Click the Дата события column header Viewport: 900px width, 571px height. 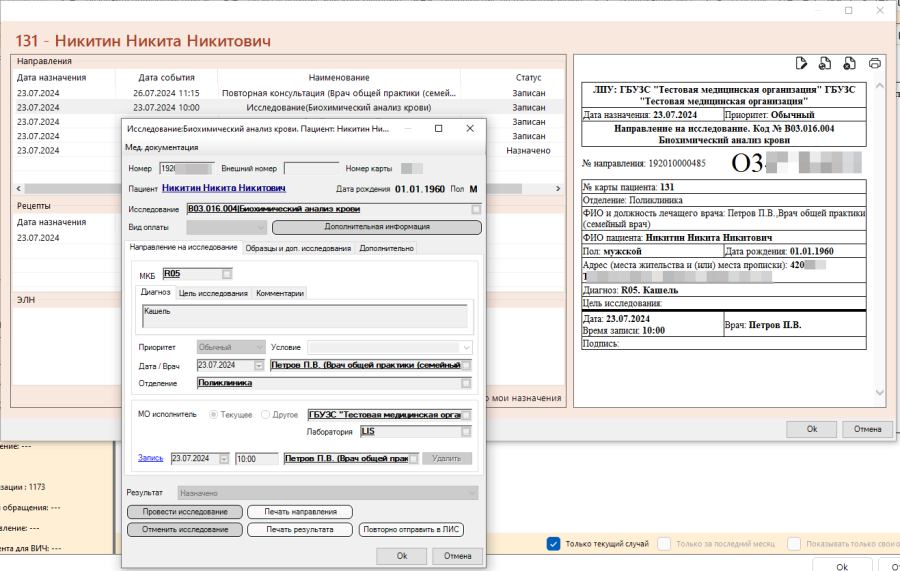click(166, 77)
